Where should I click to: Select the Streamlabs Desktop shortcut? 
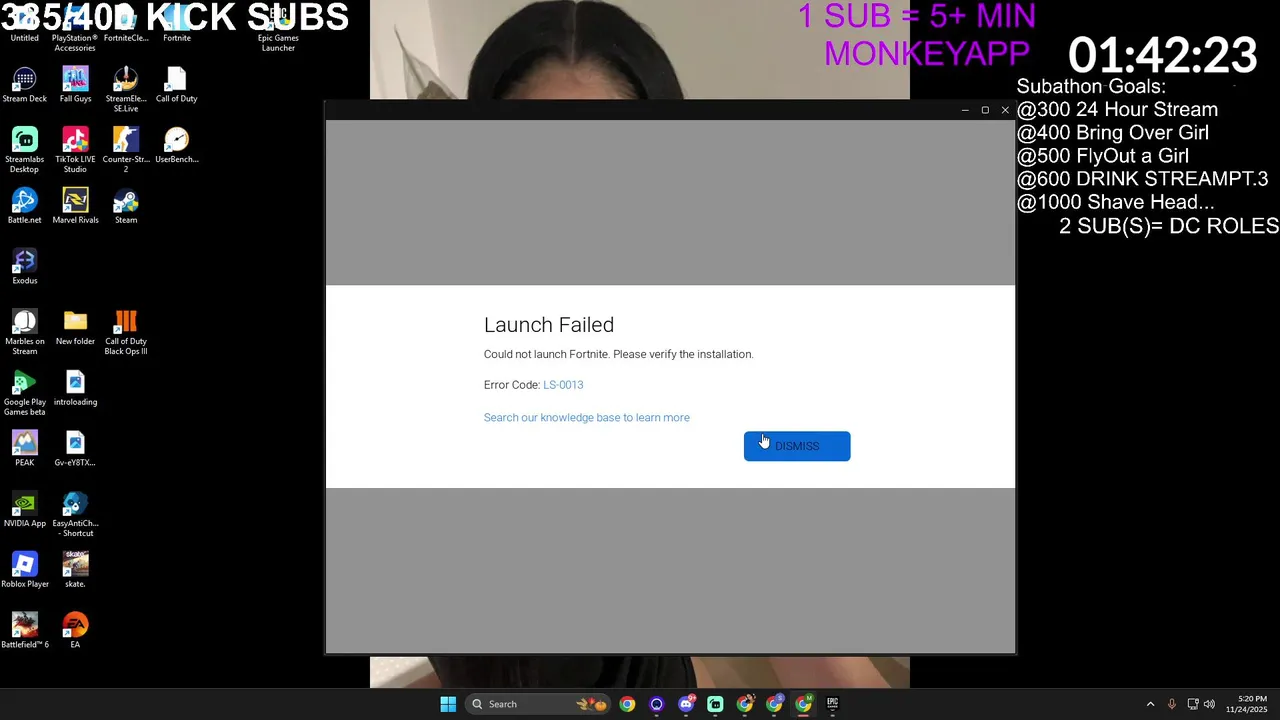click(x=25, y=150)
